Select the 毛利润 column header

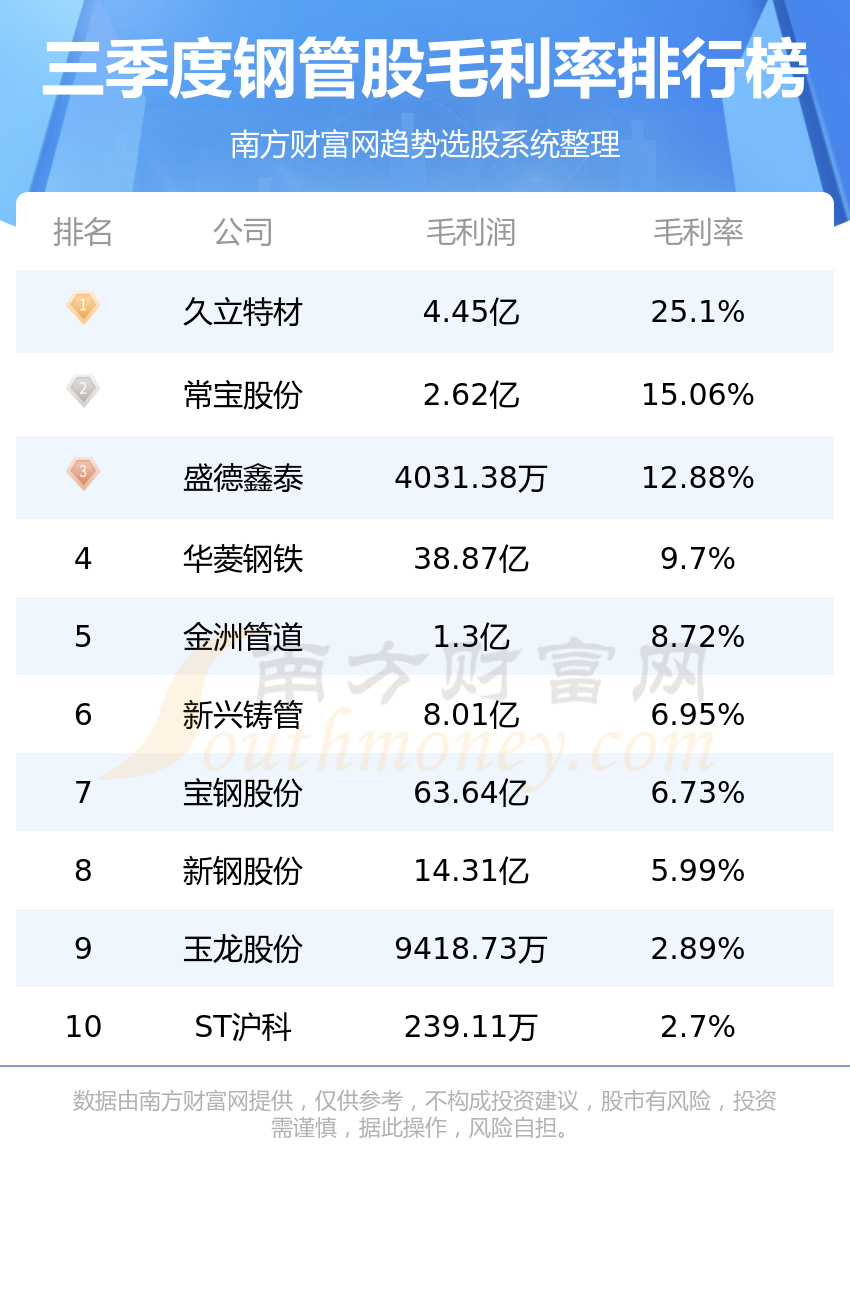[x=471, y=232]
